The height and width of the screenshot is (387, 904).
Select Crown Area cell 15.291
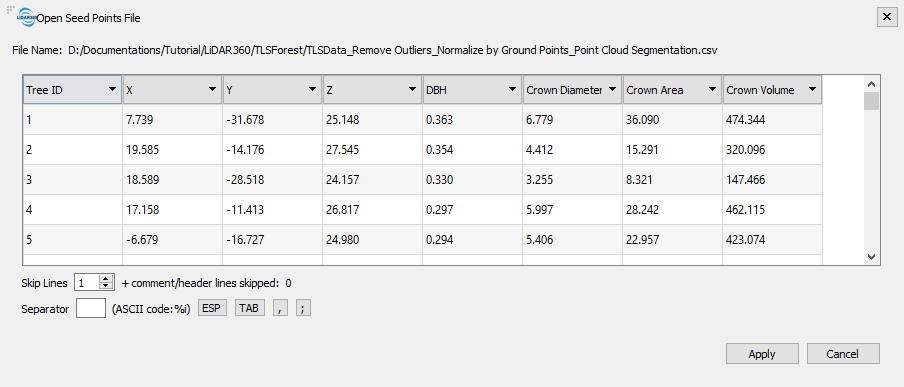[672, 149]
